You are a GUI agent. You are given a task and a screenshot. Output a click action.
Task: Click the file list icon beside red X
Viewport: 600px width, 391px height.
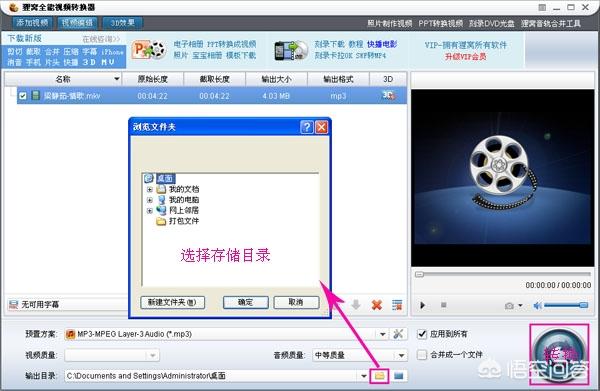click(397, 305)
